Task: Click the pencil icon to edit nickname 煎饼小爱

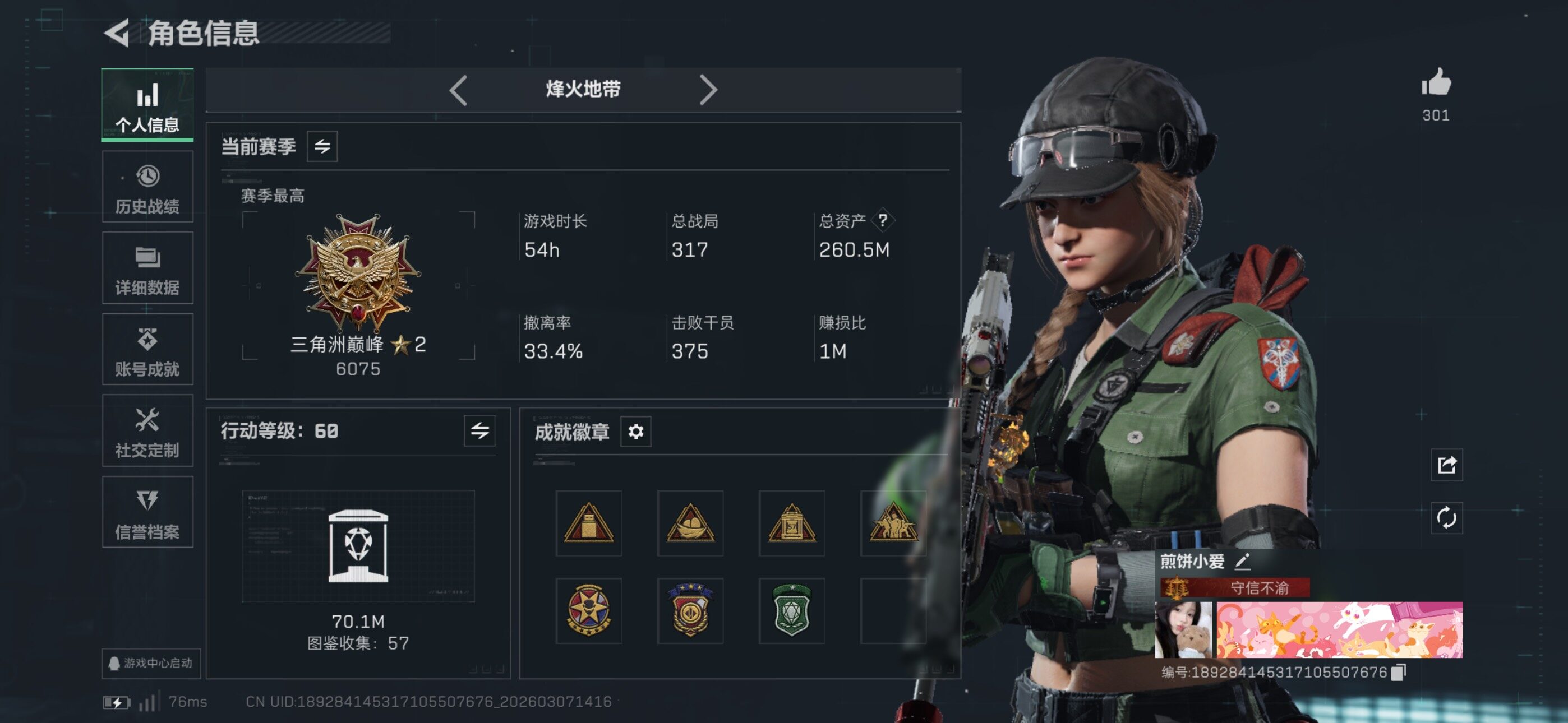Action: coord(1242,560)
